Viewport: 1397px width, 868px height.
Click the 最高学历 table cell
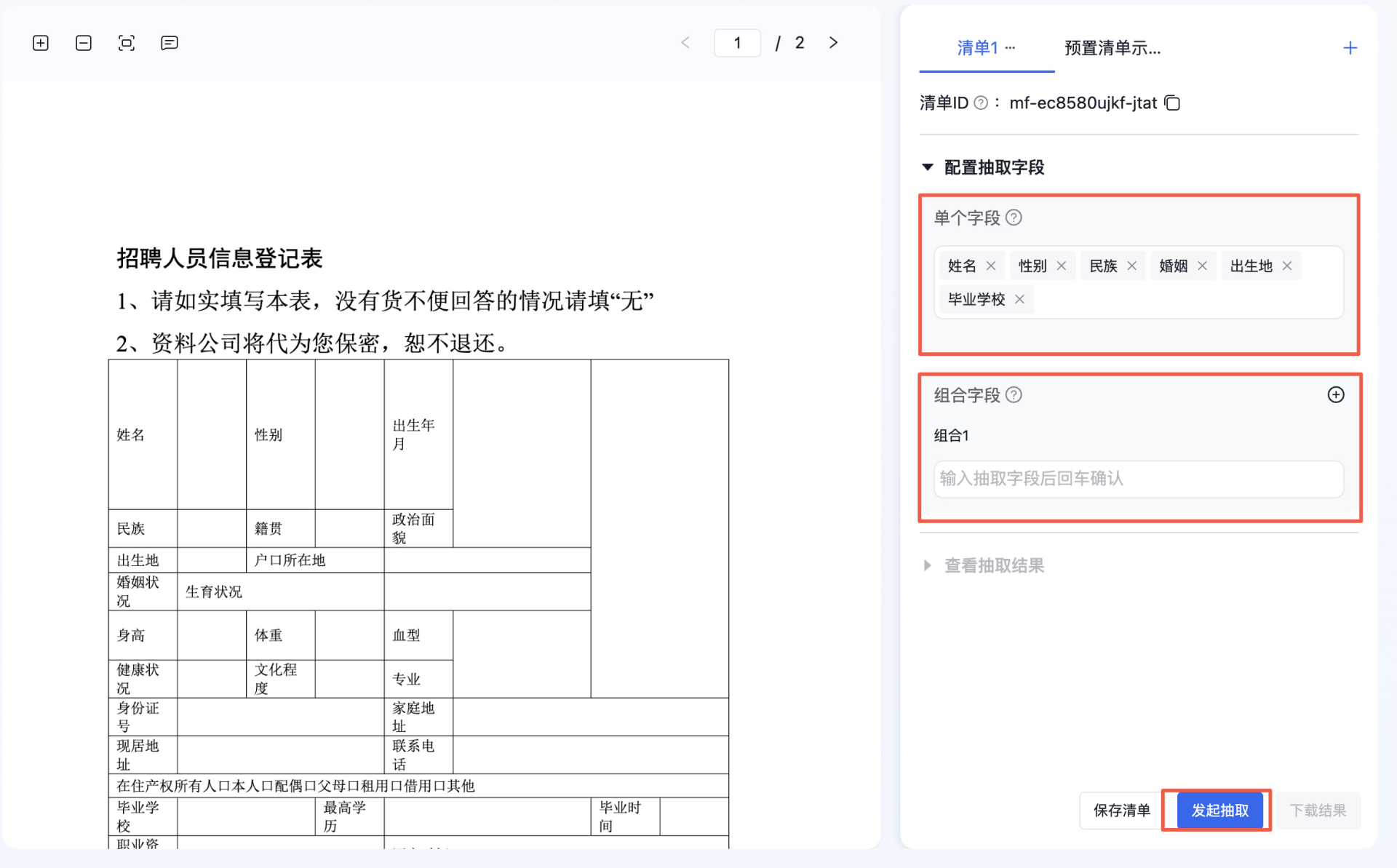(x=349, y=816)
